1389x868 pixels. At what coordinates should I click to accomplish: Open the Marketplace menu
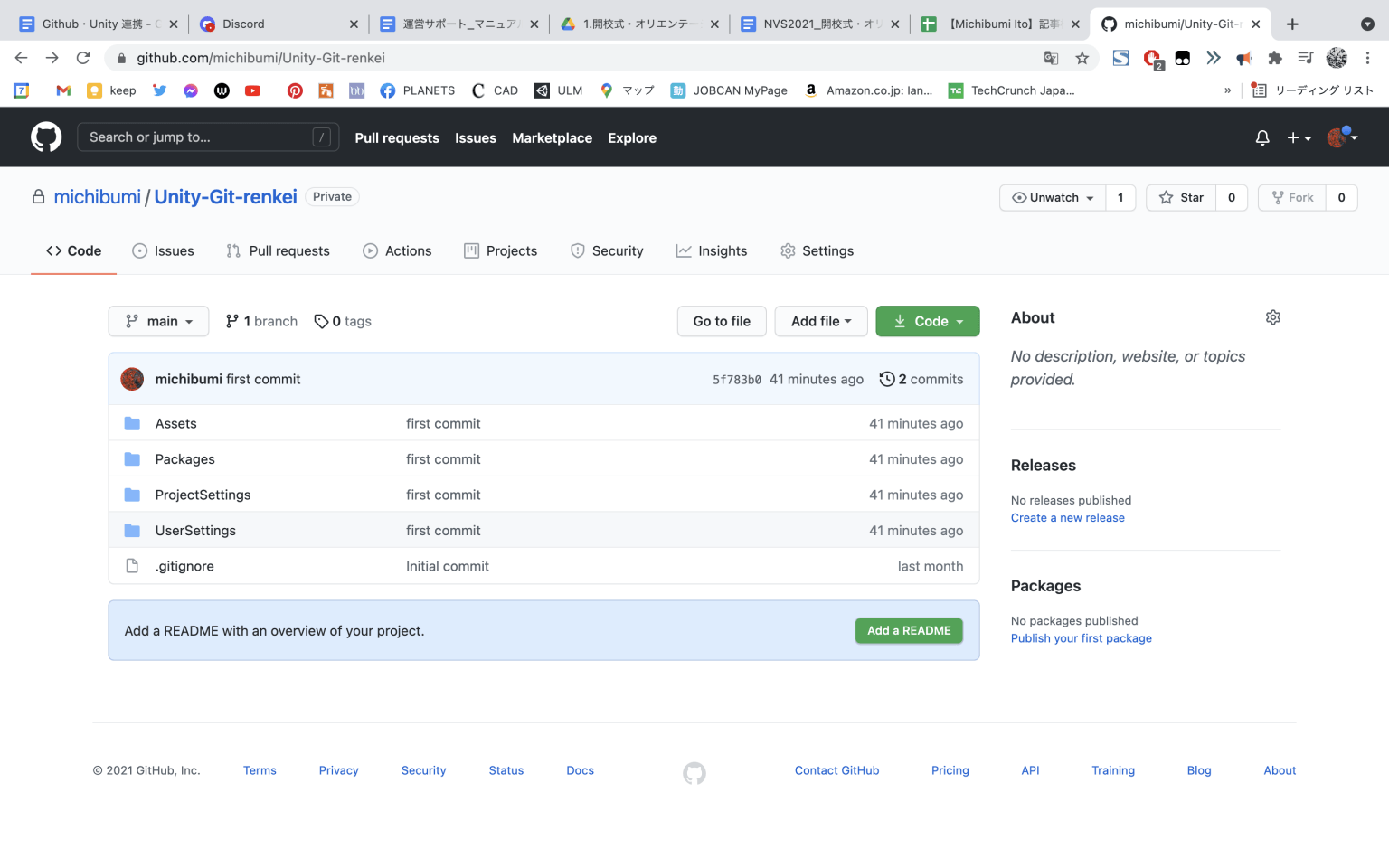(552, 137)
